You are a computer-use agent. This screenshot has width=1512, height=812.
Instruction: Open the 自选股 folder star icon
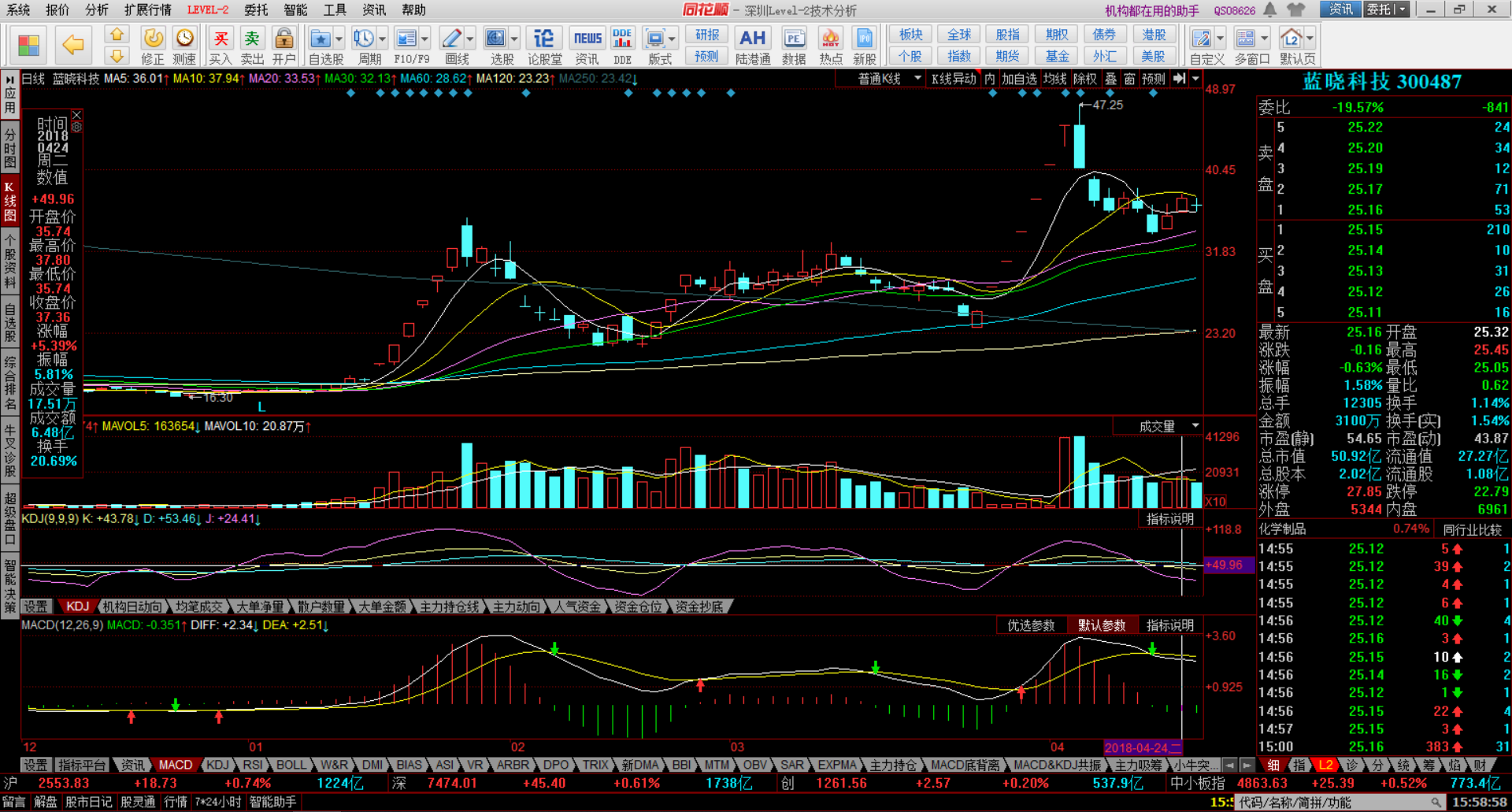click(x=321, y=46)
